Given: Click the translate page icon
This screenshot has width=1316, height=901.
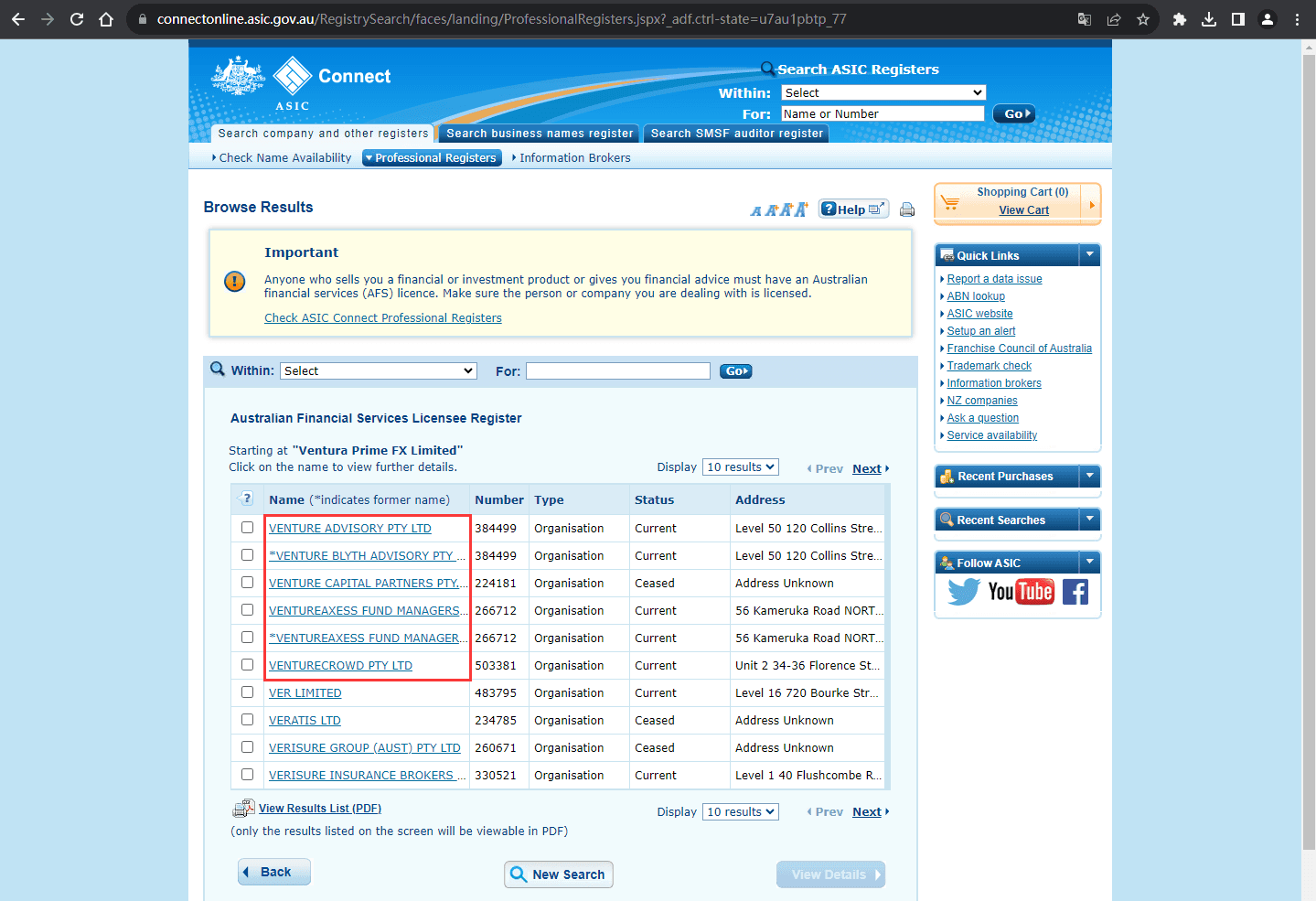Looking at the screenshot, I should (1085, 19).
